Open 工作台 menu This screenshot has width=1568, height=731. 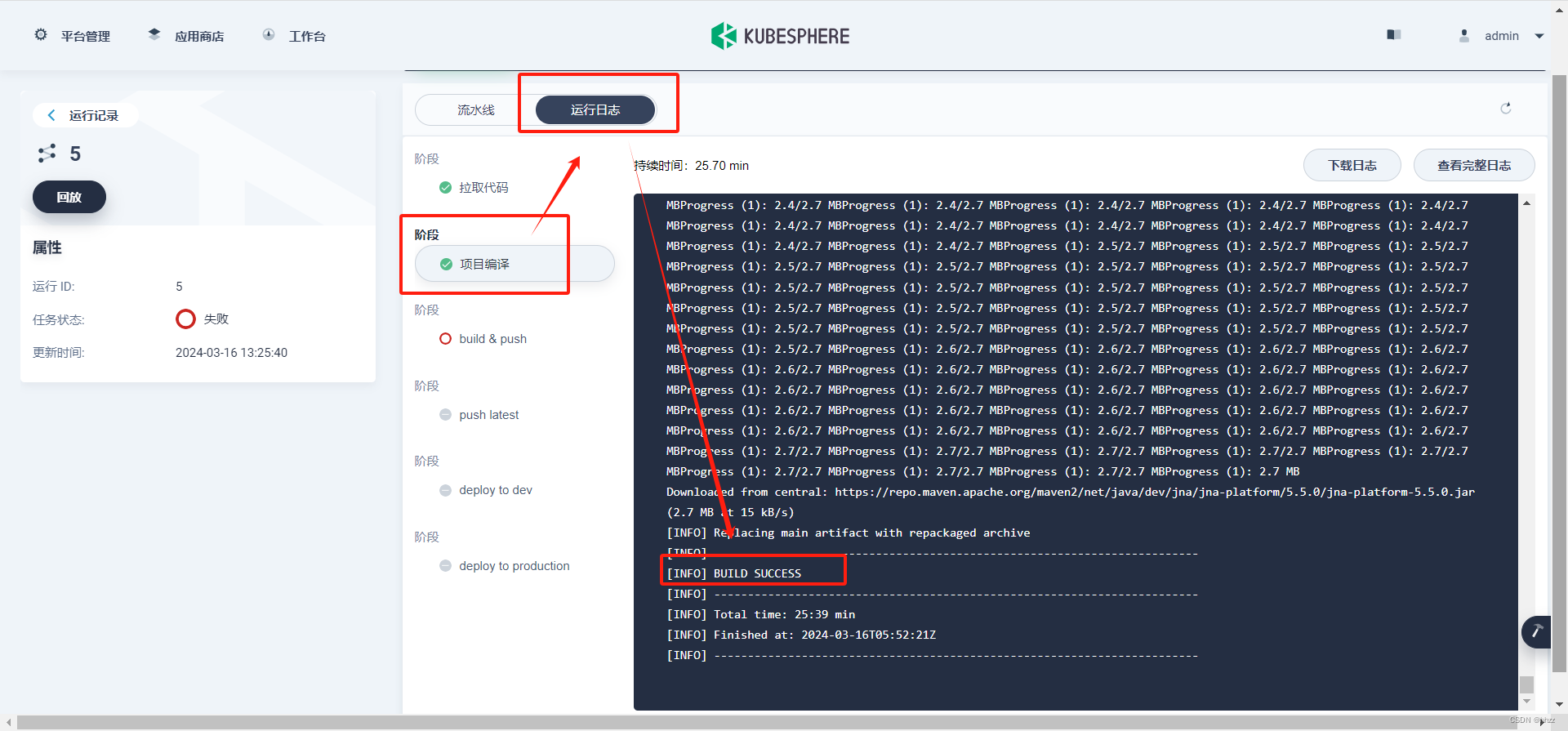click(307, 36)
